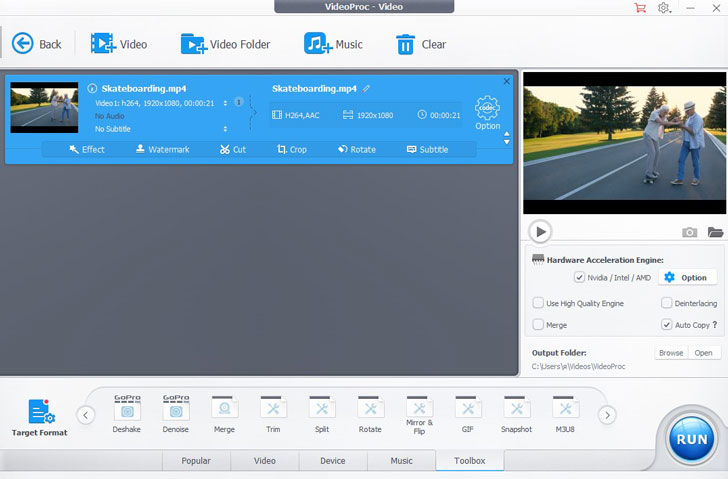Start processing with the RUN button
Screen dimensions: 728x479
pyautogui.click(x=691, y=439)
